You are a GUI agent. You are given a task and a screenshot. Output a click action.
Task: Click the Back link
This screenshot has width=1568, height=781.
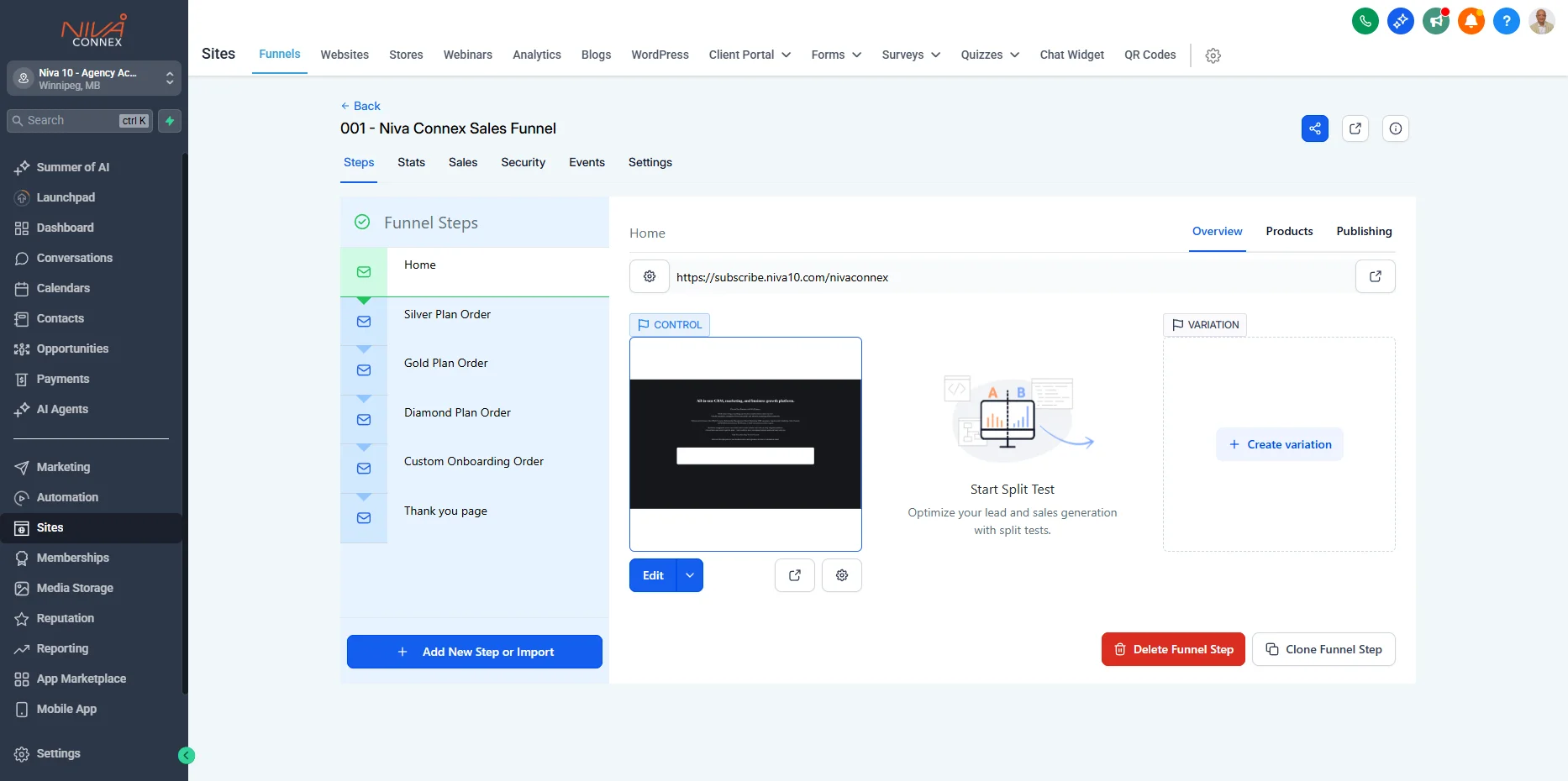click(360, 106)
